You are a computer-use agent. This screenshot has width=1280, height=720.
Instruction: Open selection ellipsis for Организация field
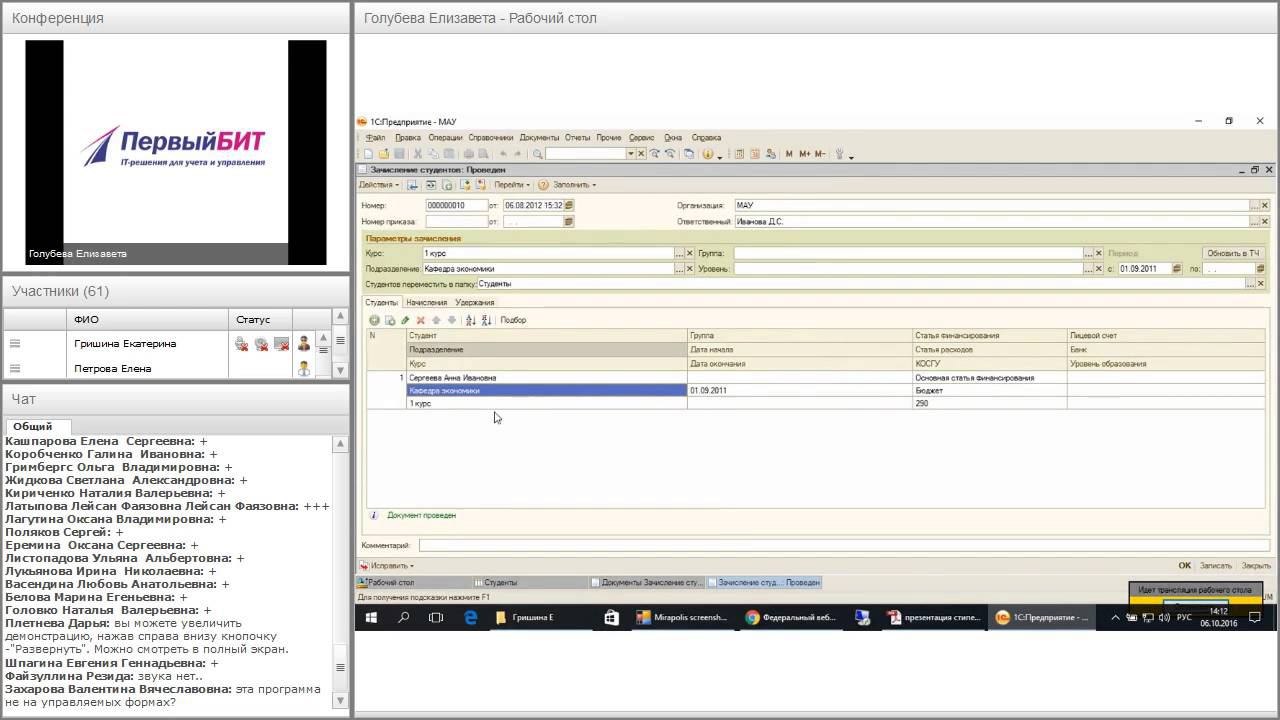(x=1254, y=205)
